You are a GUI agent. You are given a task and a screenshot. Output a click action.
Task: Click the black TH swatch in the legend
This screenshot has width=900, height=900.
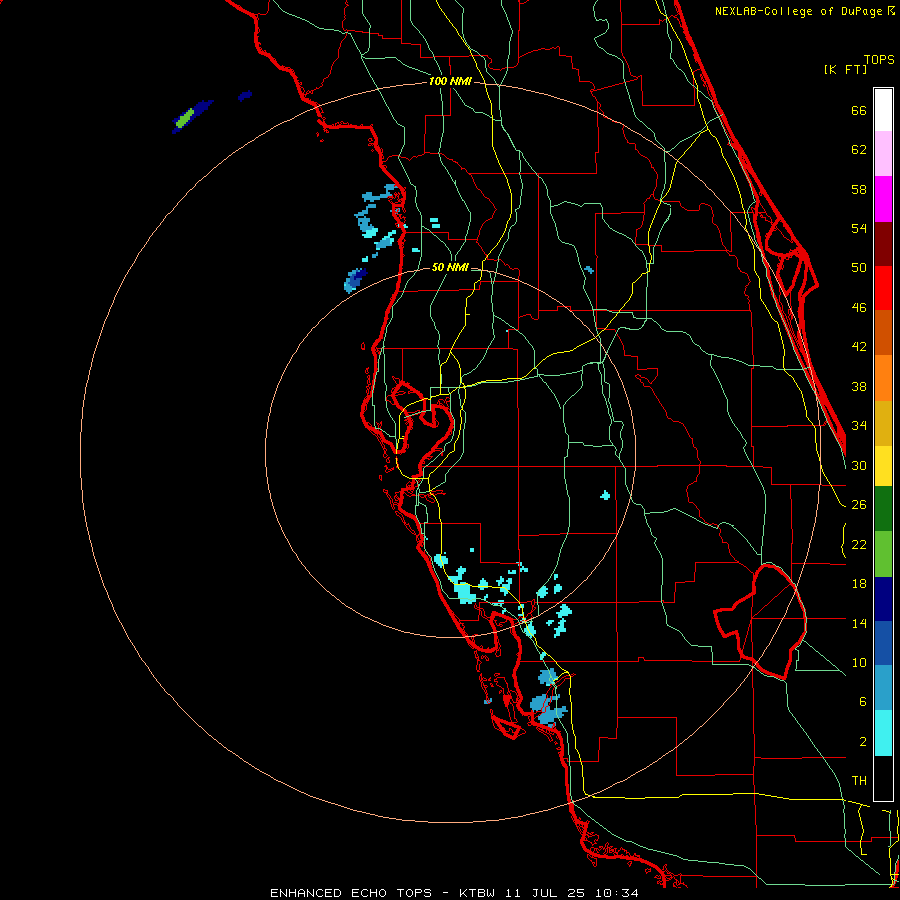(883, 778)
